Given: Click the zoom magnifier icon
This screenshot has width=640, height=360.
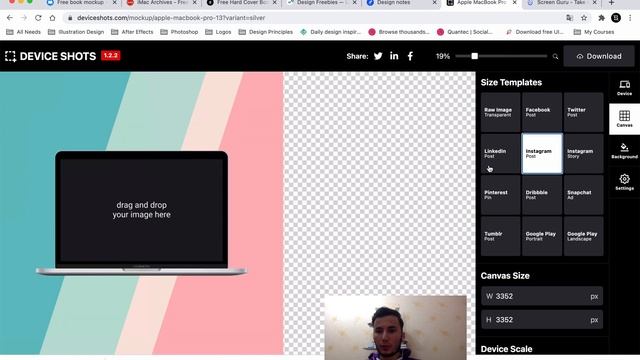Looking at the screenshot, I should [x=555, y=56].
